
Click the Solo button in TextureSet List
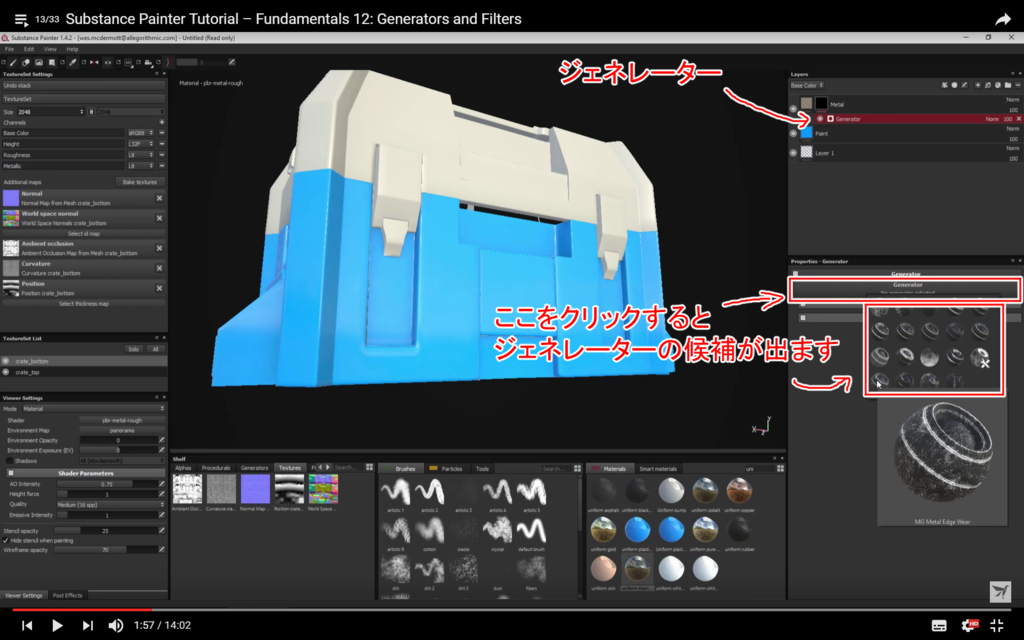coord(133,349)
